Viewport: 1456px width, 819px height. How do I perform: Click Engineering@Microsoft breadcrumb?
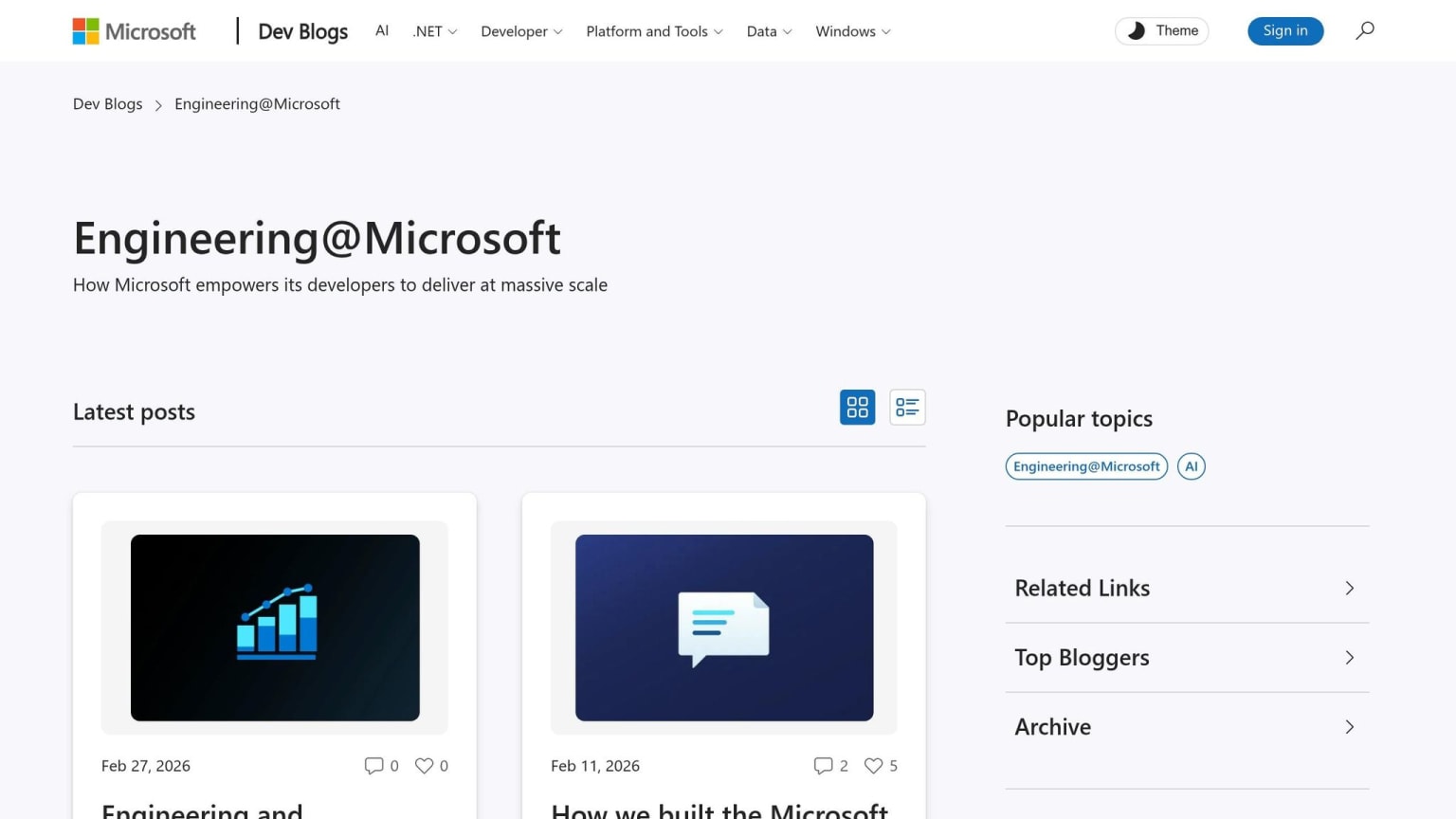click(x=257, y=103)
